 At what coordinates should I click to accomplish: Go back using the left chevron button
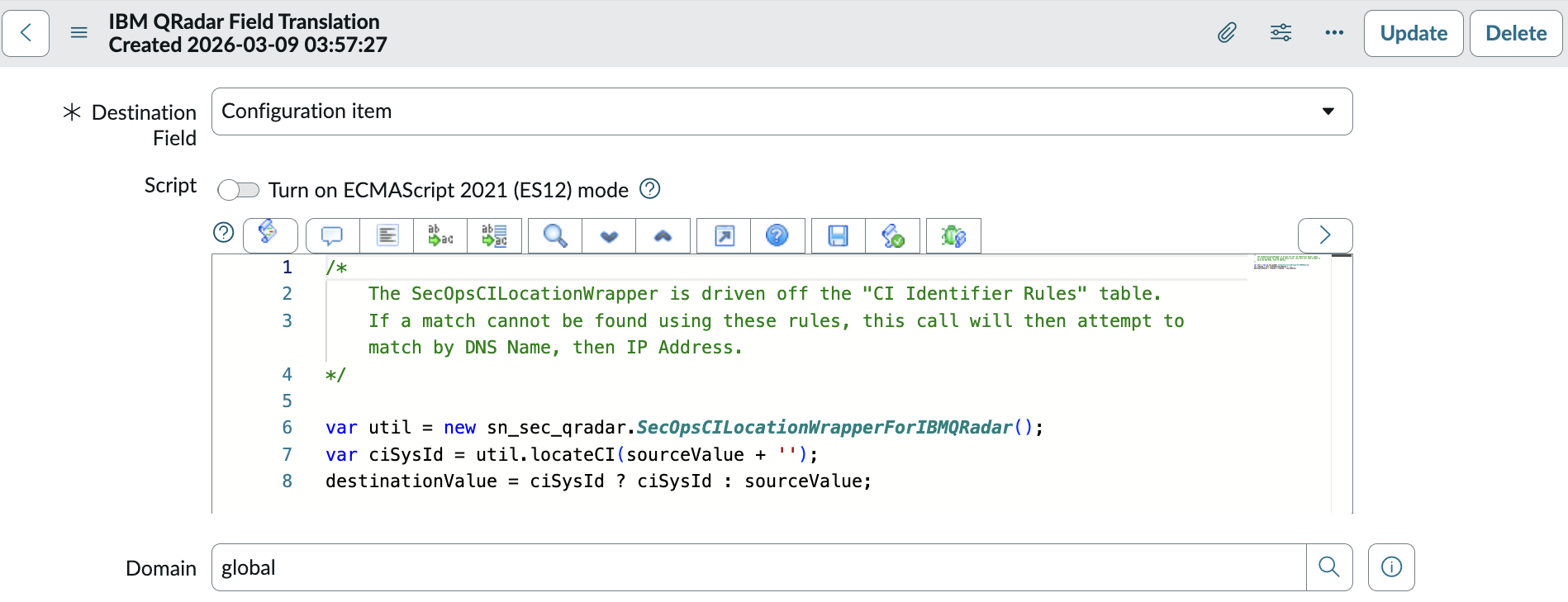26,33
